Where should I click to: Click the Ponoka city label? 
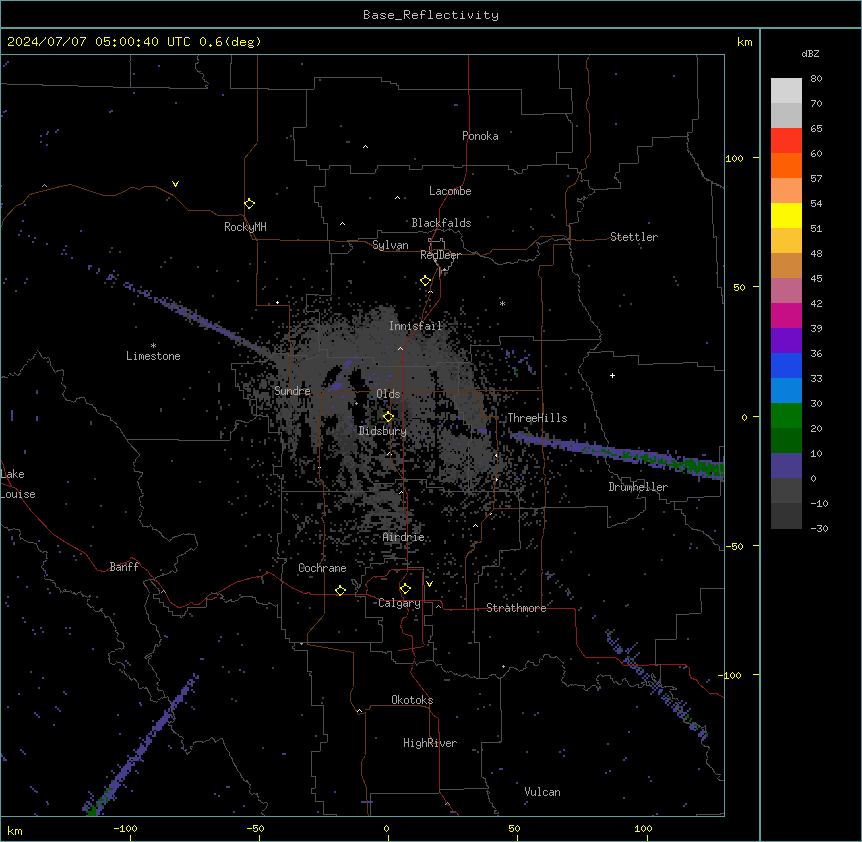pyautogui.click(x=480, y=136)
